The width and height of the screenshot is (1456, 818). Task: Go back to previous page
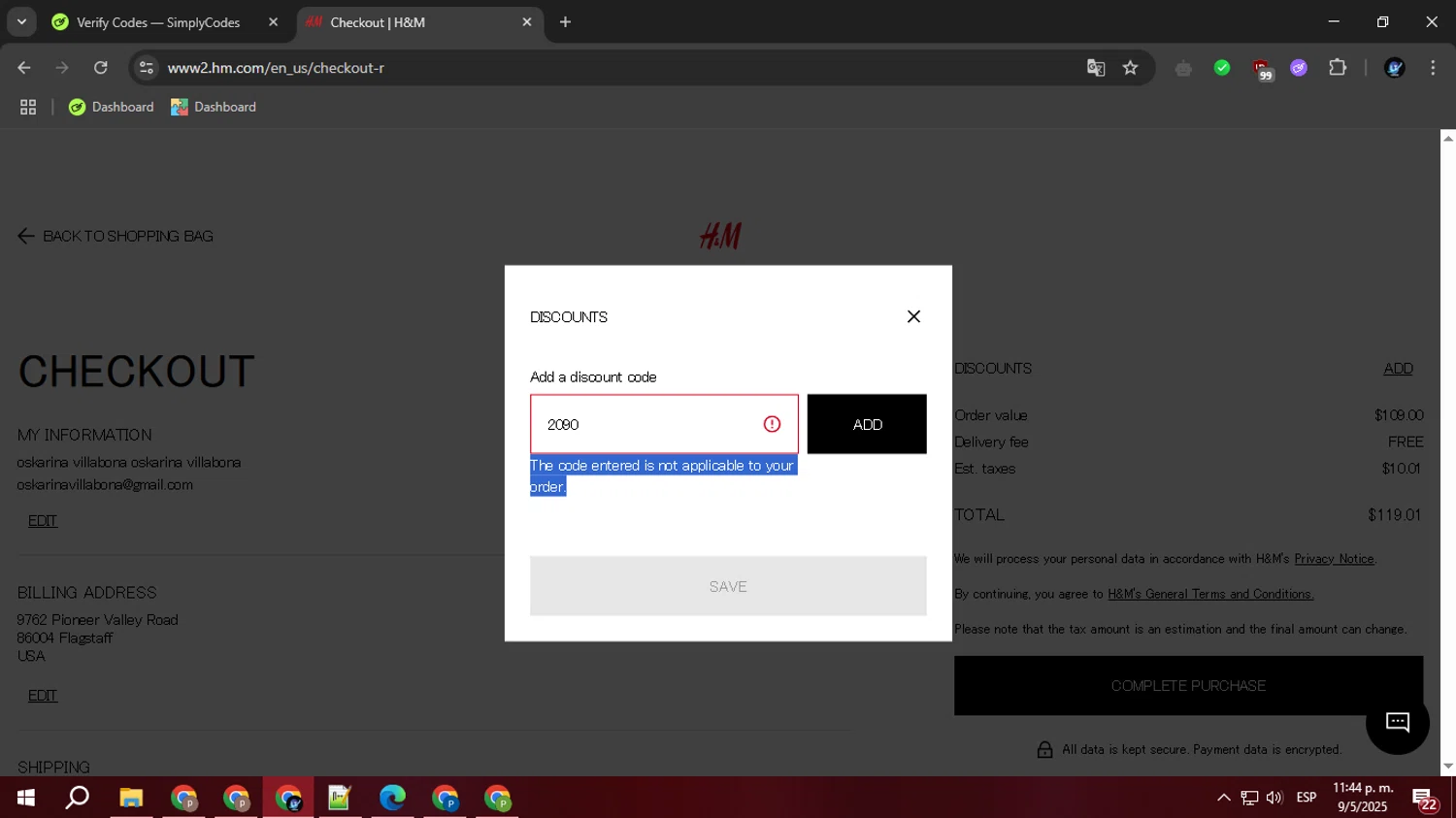click(x=24, y=68)
